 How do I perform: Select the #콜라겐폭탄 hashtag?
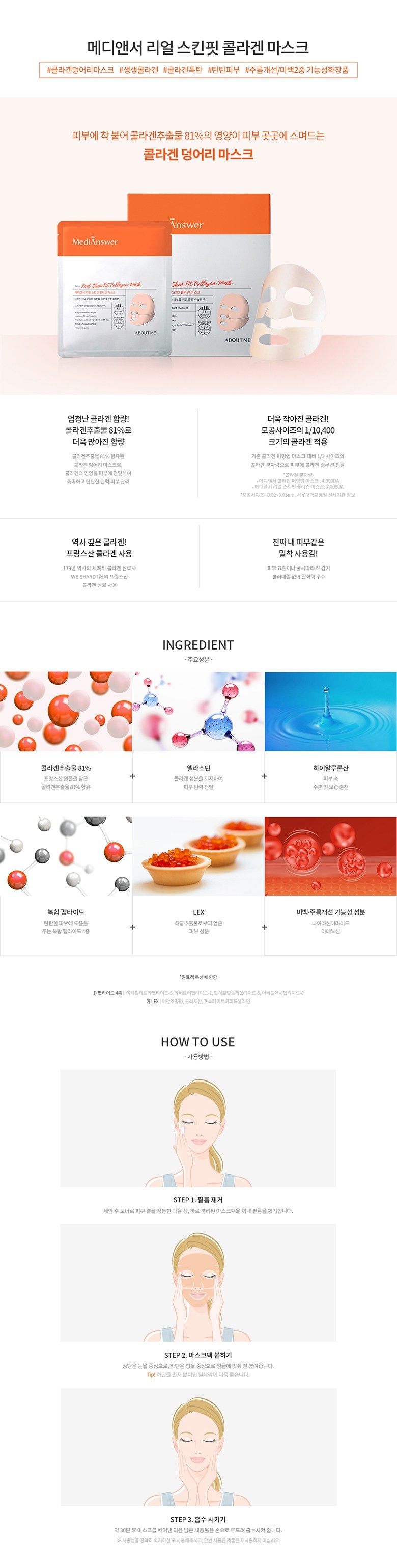182,70
